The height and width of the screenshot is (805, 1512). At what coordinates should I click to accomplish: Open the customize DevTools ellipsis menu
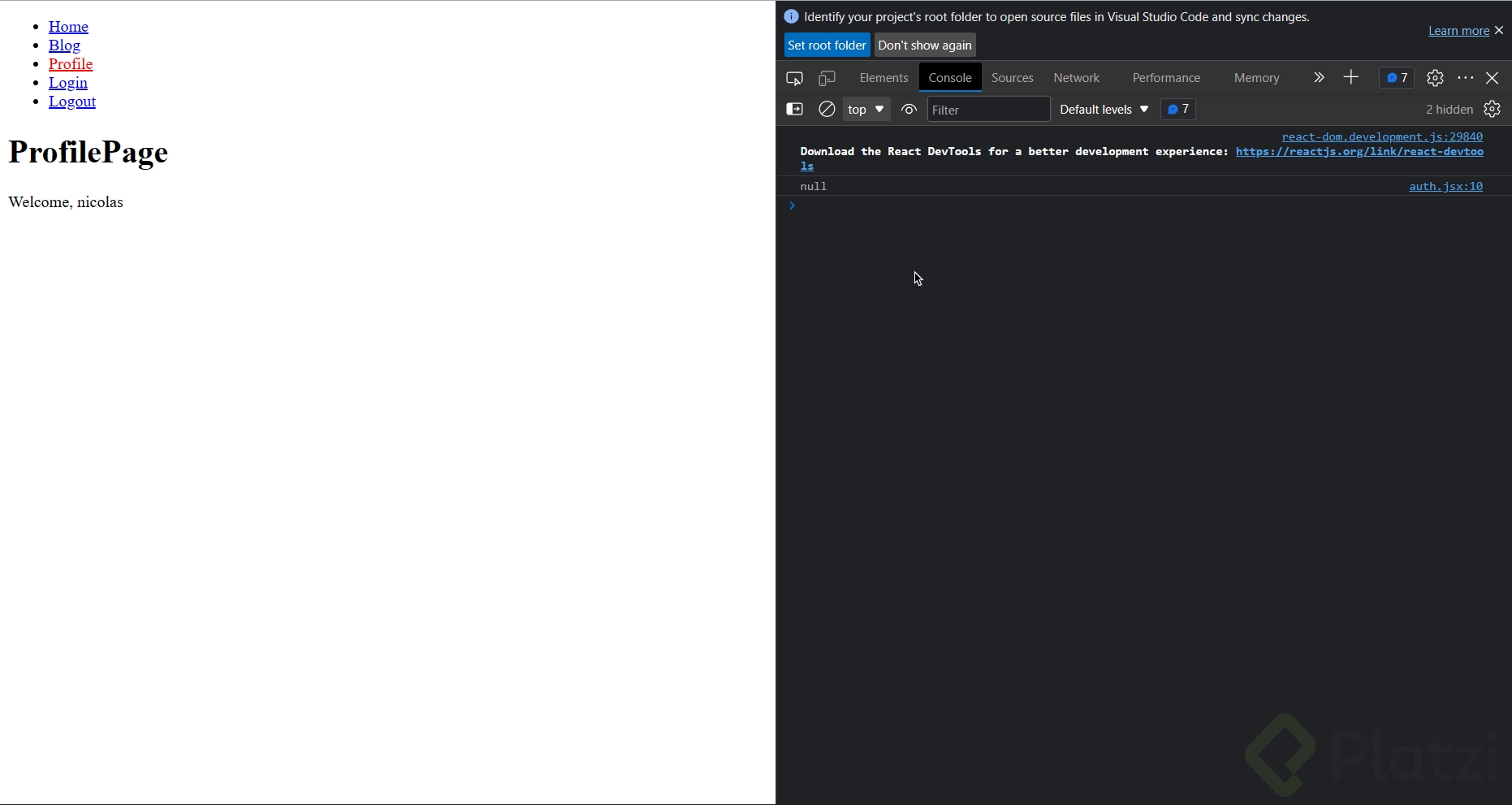tap(1466, 78)
